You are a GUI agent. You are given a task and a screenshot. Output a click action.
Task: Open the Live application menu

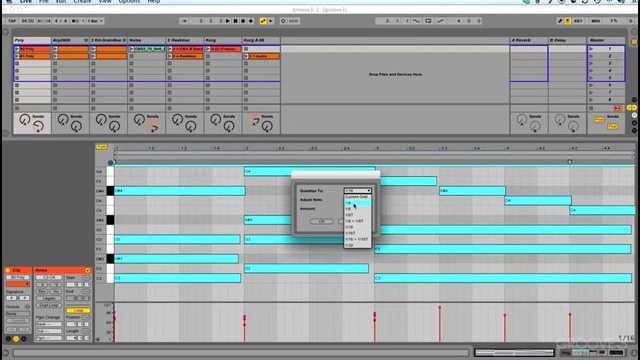pos(26,2)
